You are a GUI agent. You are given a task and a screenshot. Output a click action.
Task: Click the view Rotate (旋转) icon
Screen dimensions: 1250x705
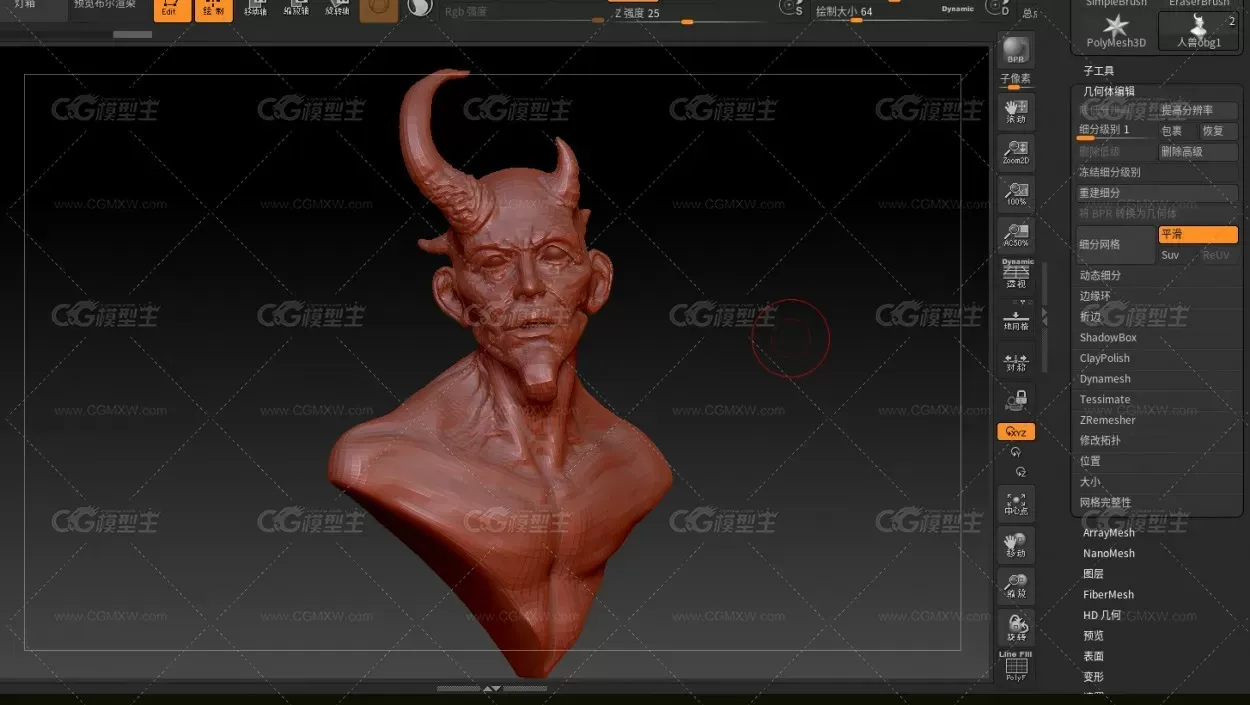click(x=1016, y=628)
